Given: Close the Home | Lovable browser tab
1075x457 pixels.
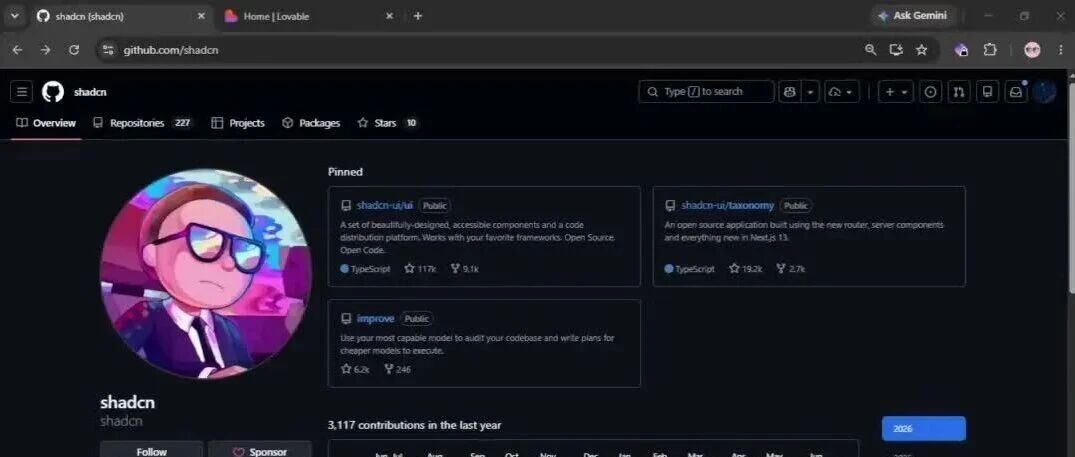Looking at the screenshot, I should (389, 16).
